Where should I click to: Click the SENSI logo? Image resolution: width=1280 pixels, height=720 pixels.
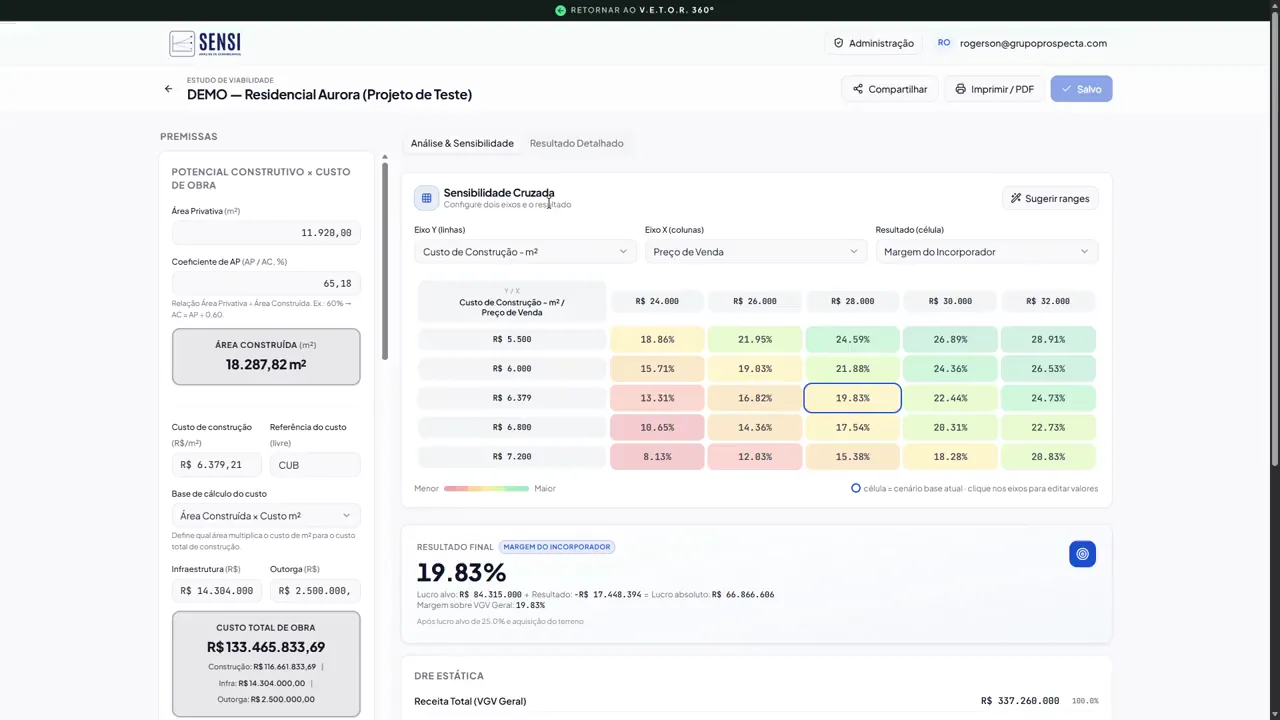[x=205, y=43]
